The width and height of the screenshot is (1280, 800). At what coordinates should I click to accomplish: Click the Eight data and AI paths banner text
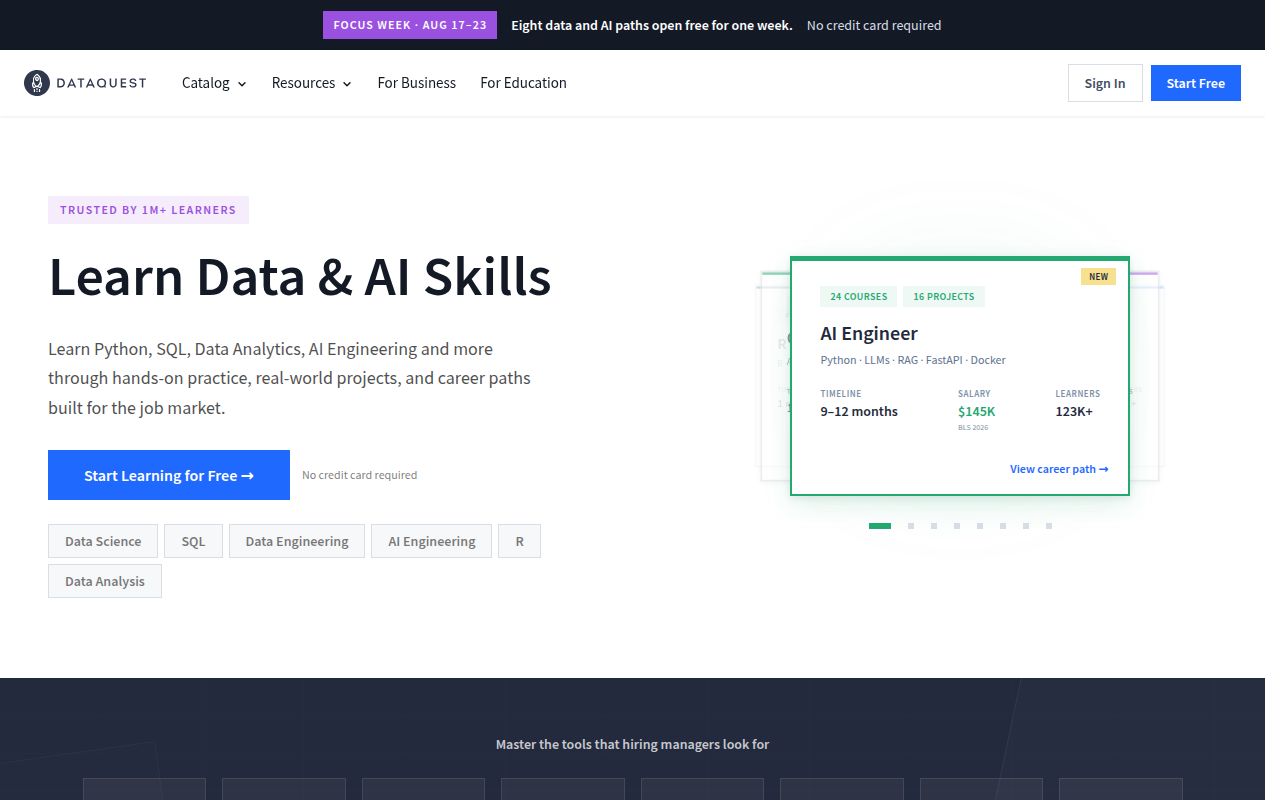(652, 25)
